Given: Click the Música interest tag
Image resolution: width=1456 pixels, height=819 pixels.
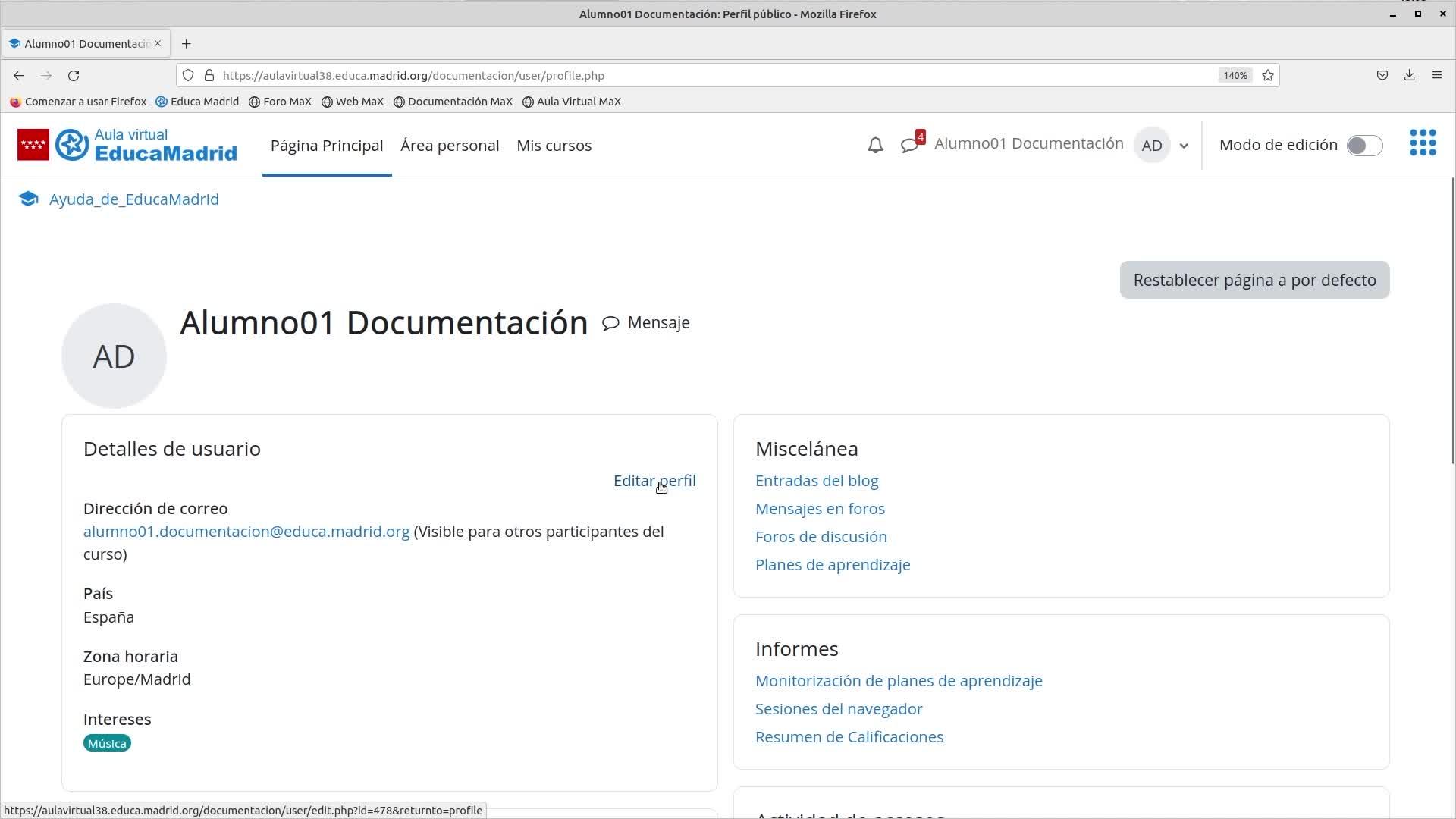Looking at the screenshot, I should coord(107,743).
